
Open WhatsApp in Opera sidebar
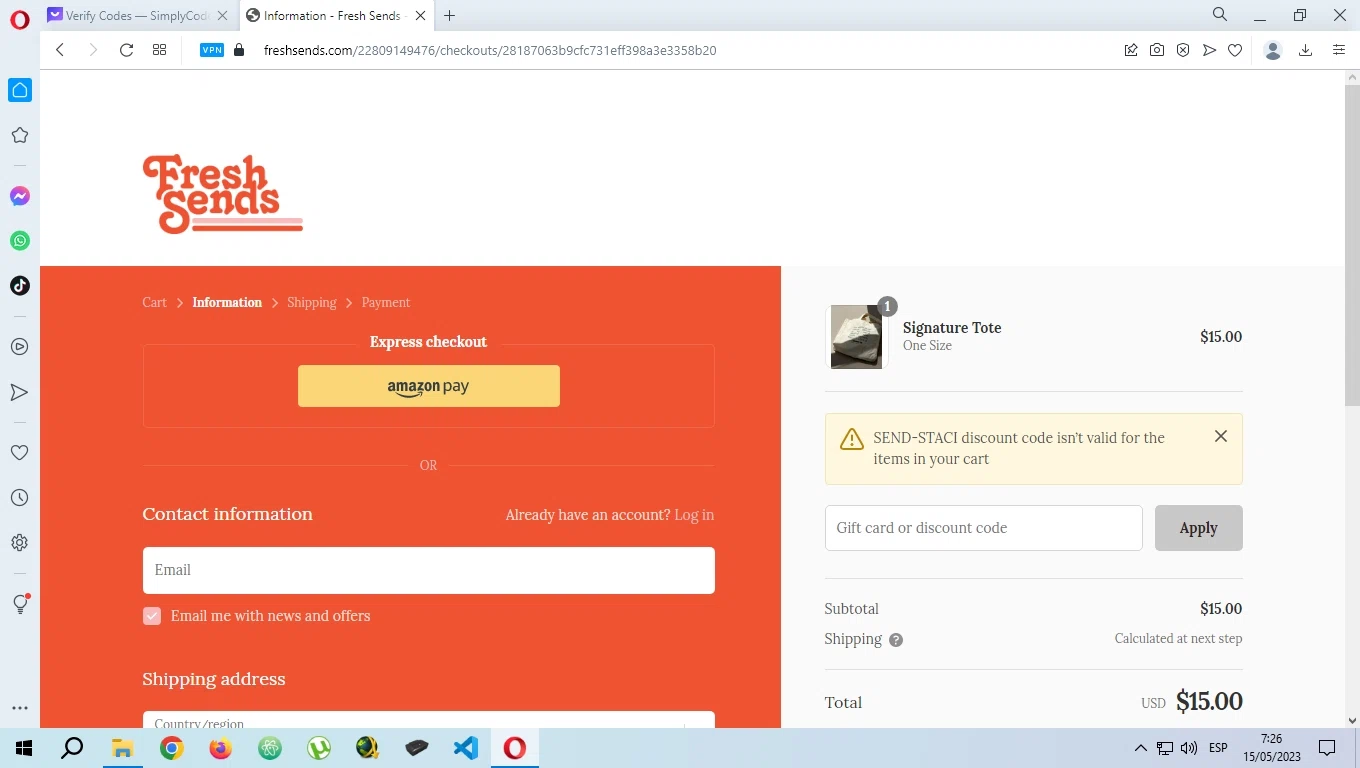click(x=20, y=241)
